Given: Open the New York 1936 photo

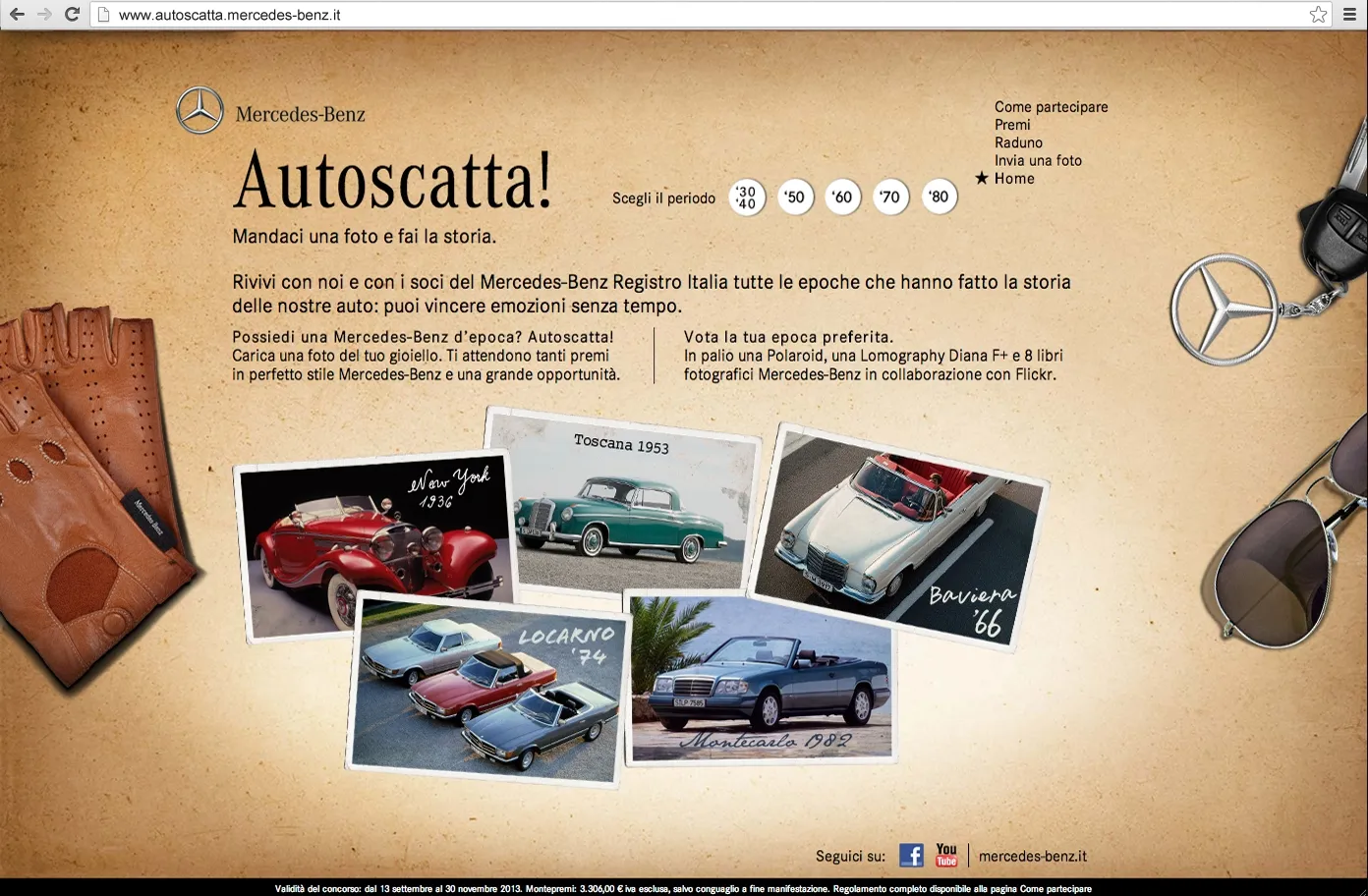Looking at the screenshot, I should click(x=373, y=535).
